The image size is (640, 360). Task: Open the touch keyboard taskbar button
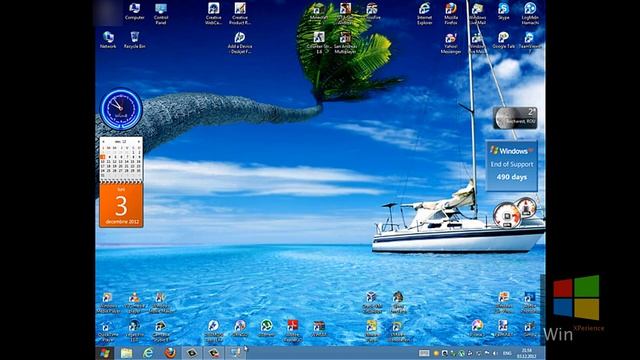[x=424, y=353]
